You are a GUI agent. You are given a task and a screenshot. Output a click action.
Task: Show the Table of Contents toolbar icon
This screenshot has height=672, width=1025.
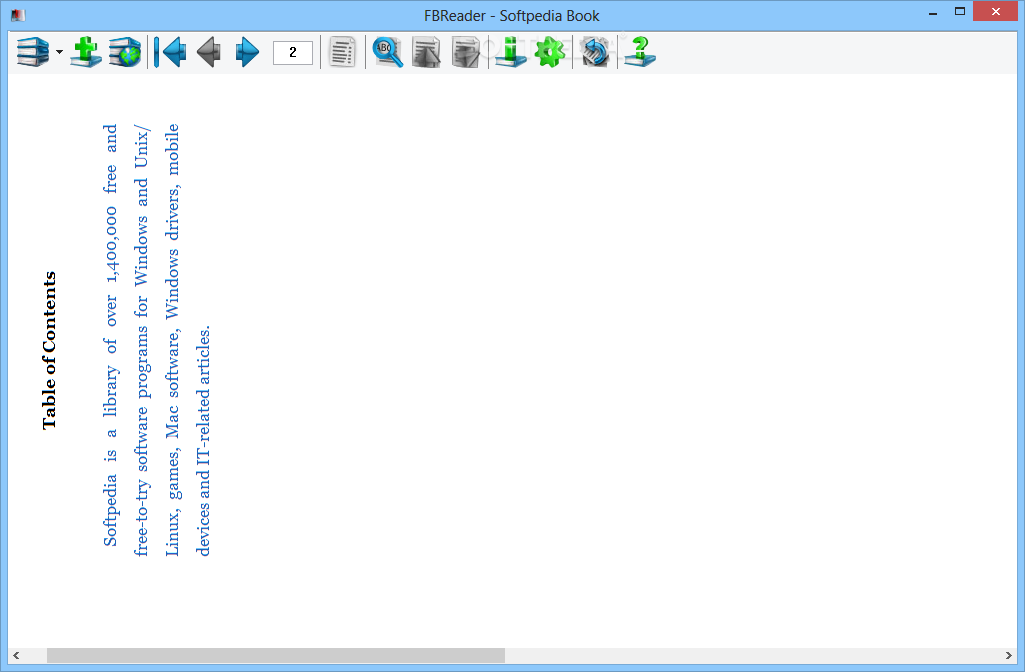click(342, 52)
